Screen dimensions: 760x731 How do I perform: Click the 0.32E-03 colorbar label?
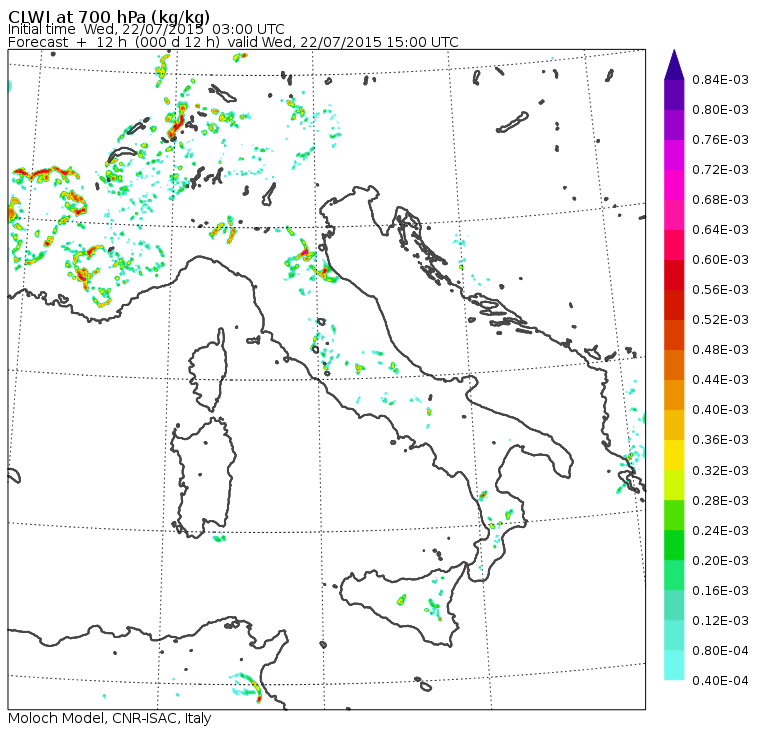[x=720, y=471]
